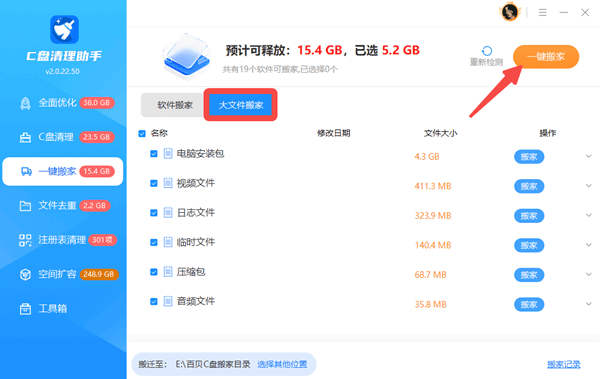The height and width of the screenshot is (379, 600).
Task: Click the 323.9 MB size value
Action: pos(433,216)
